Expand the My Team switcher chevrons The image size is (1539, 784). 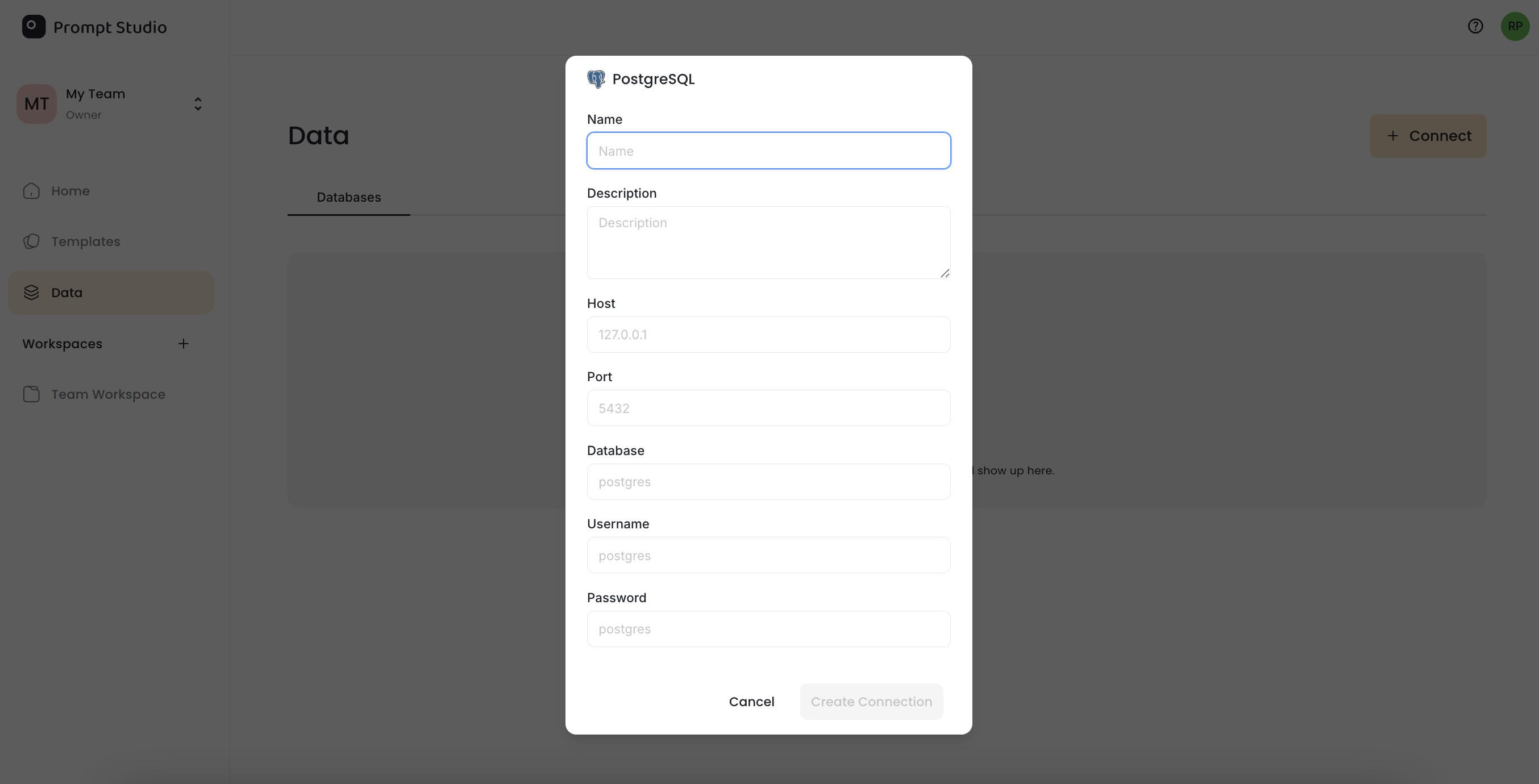(198, 104)
